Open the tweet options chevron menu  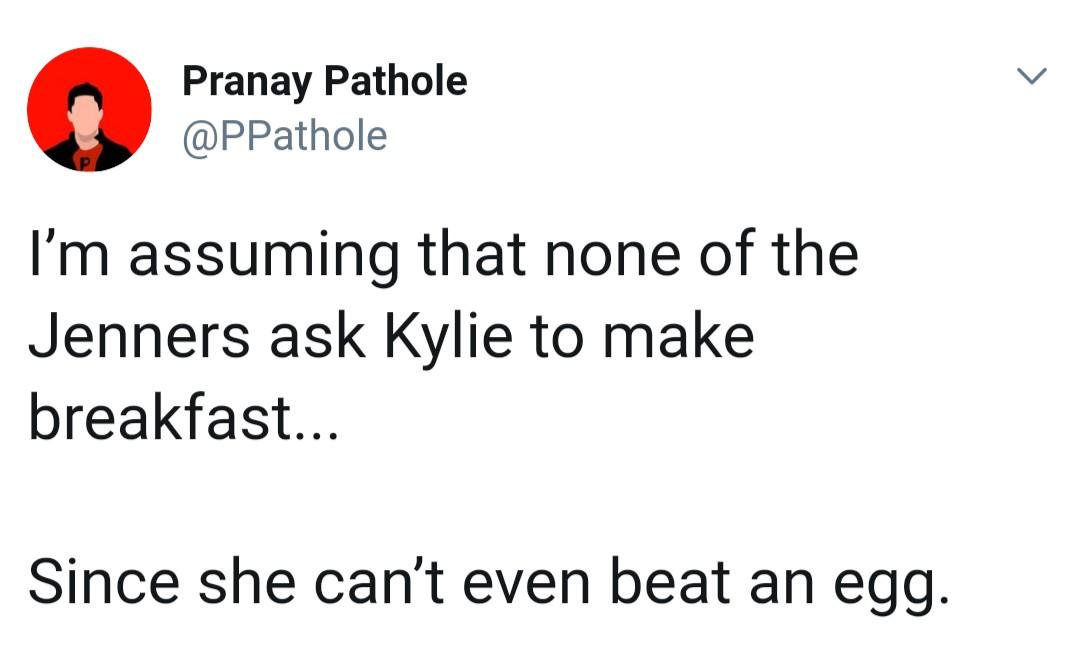pyautogui.click(x=1032, y=76)
